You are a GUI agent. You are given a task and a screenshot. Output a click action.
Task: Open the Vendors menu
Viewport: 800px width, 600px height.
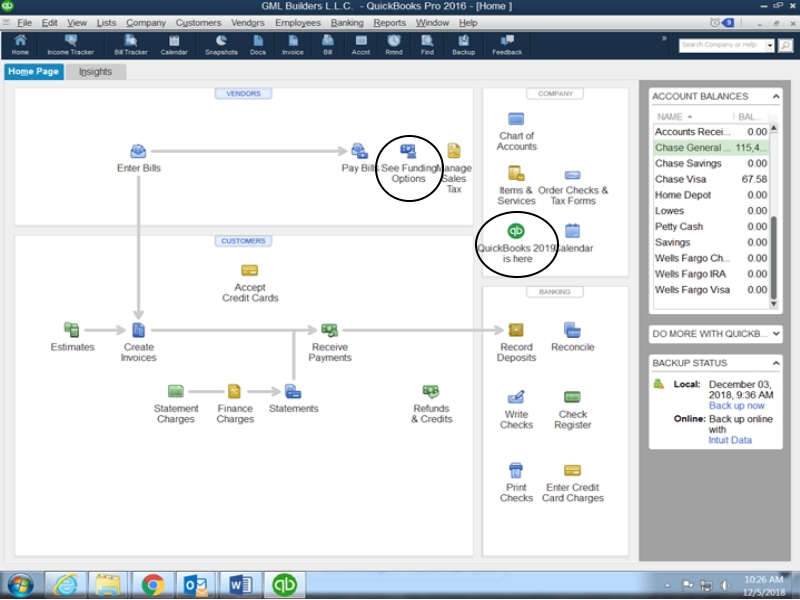coord(247,22)
